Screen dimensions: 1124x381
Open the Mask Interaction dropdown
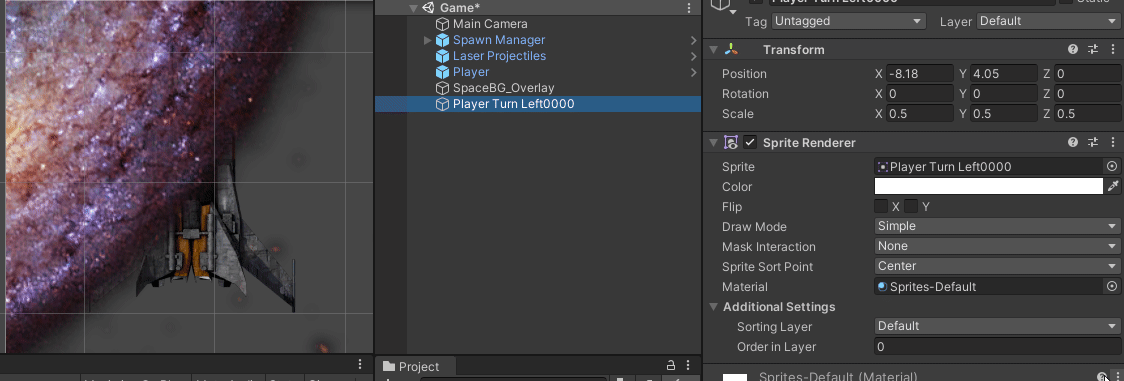point(996,246)
